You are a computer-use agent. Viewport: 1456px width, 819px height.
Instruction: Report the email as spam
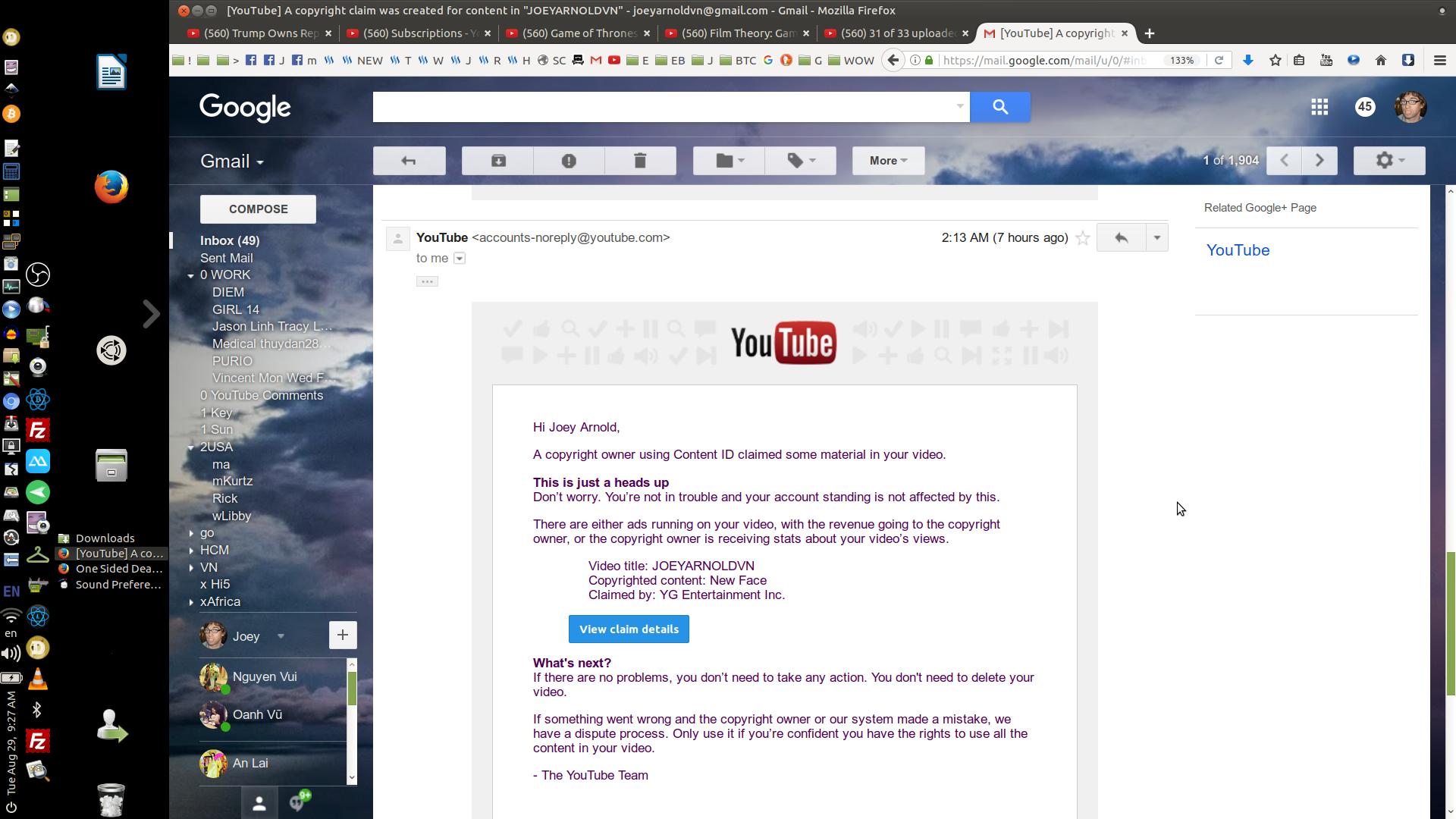pos(569,161)
